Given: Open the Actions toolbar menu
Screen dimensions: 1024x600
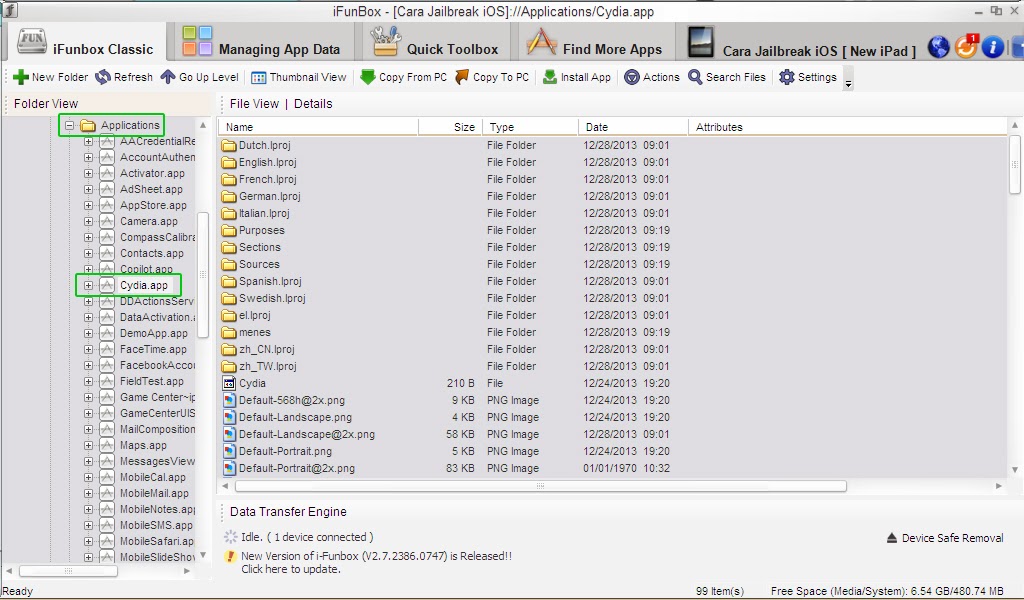Looking at the screenshot, I should pyautogui.click(x=652, y=77).
